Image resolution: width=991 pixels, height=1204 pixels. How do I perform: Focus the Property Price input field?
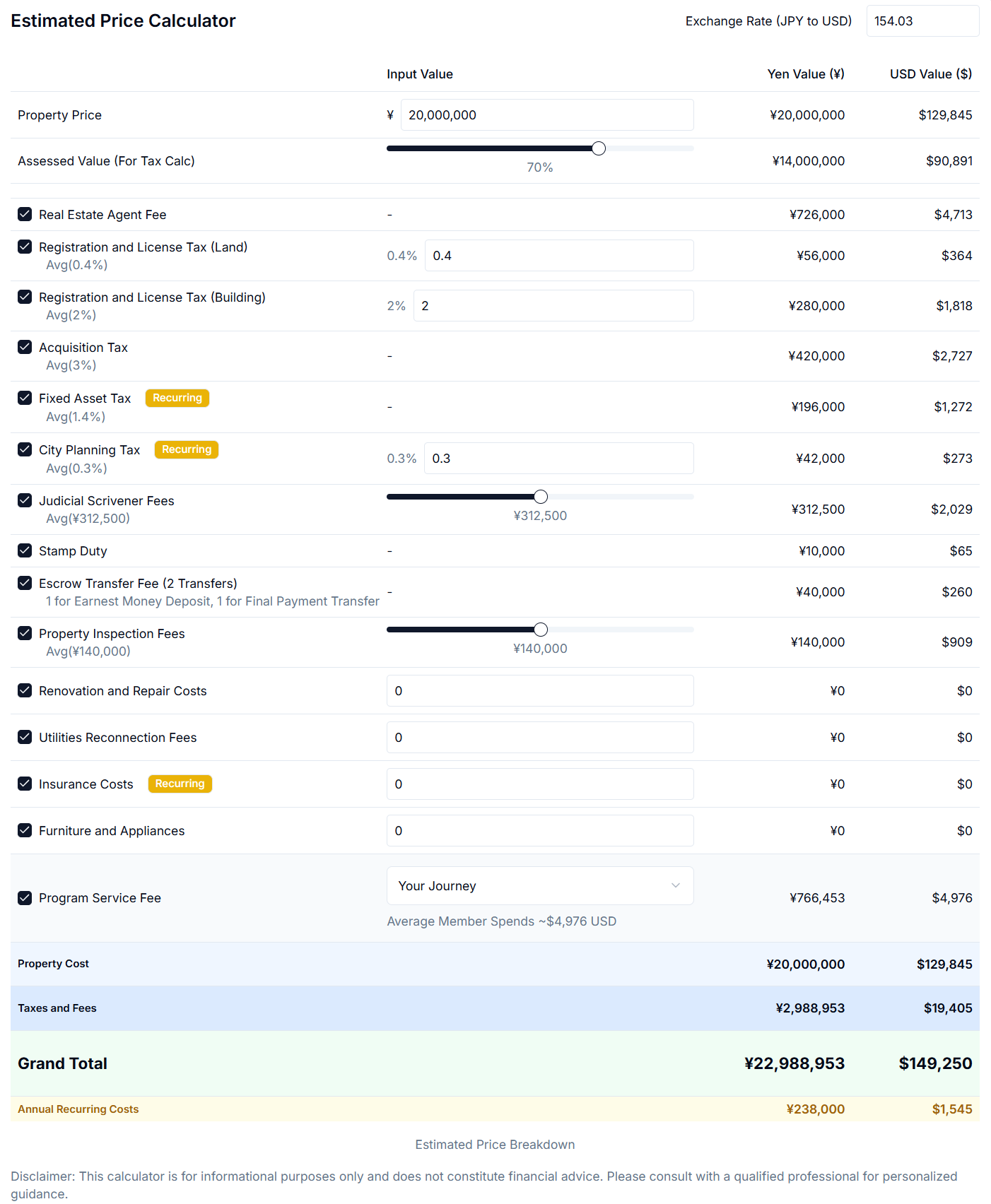point(546,115)
